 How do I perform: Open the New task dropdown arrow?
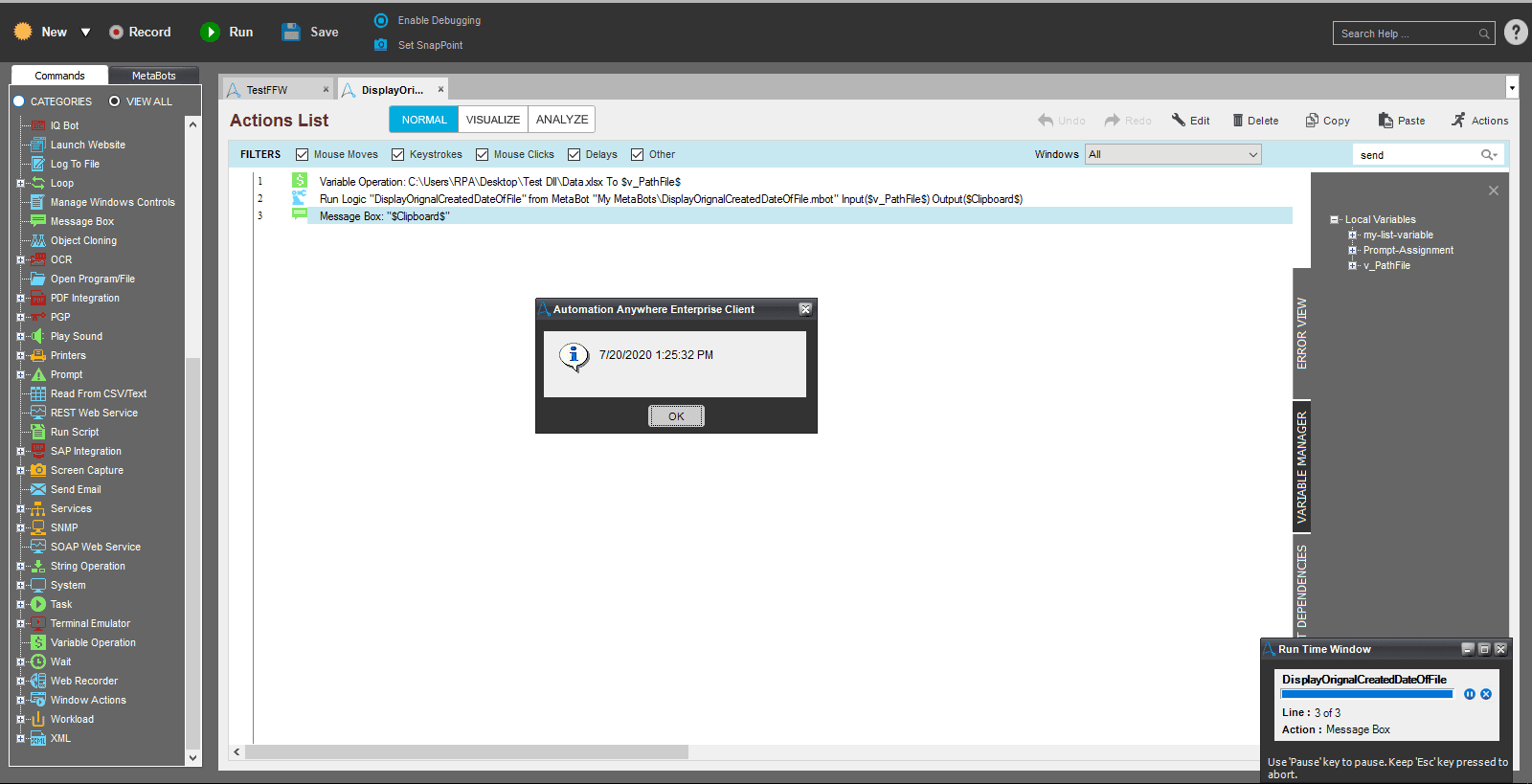[85, 32]
